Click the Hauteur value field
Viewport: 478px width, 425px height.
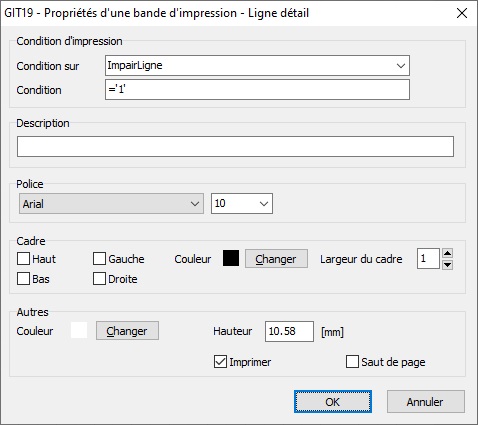coord(289,331)
